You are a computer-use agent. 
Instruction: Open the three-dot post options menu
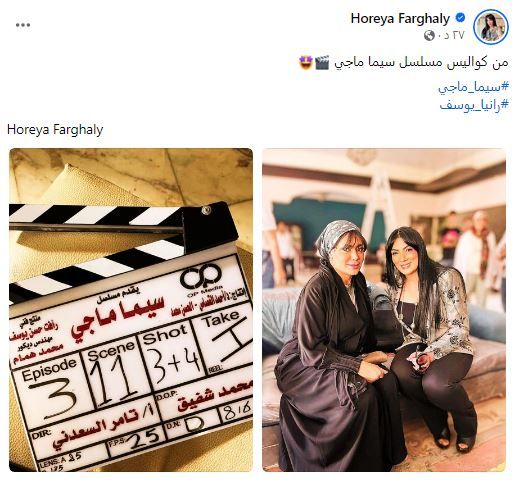[23, 25]
